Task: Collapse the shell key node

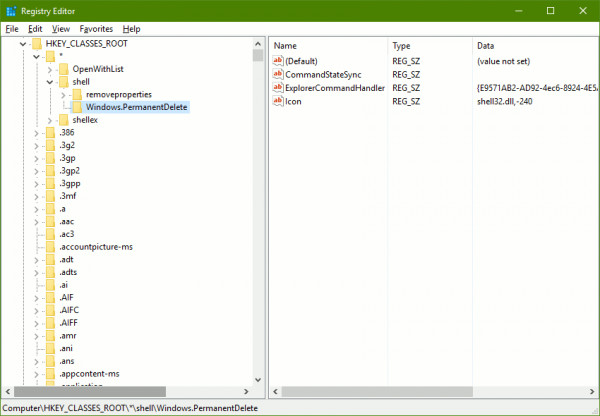Action: [50, 82]
